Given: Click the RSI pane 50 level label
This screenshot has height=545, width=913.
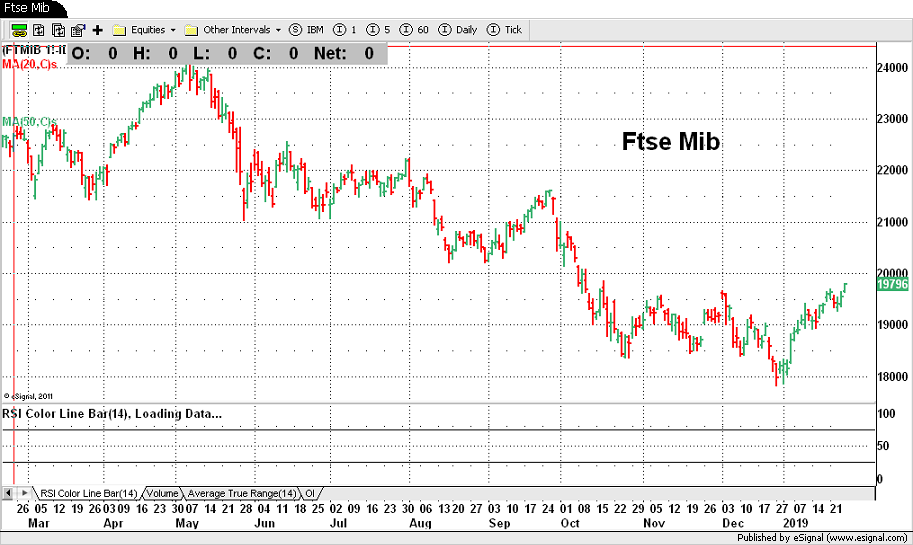Looking at the screenshot, I should coord(883,445).
